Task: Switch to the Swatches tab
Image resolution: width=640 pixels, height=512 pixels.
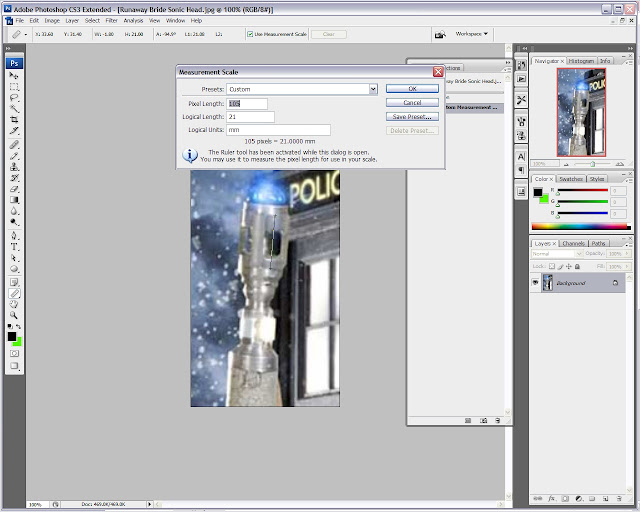Action: (x=571, y=179)
